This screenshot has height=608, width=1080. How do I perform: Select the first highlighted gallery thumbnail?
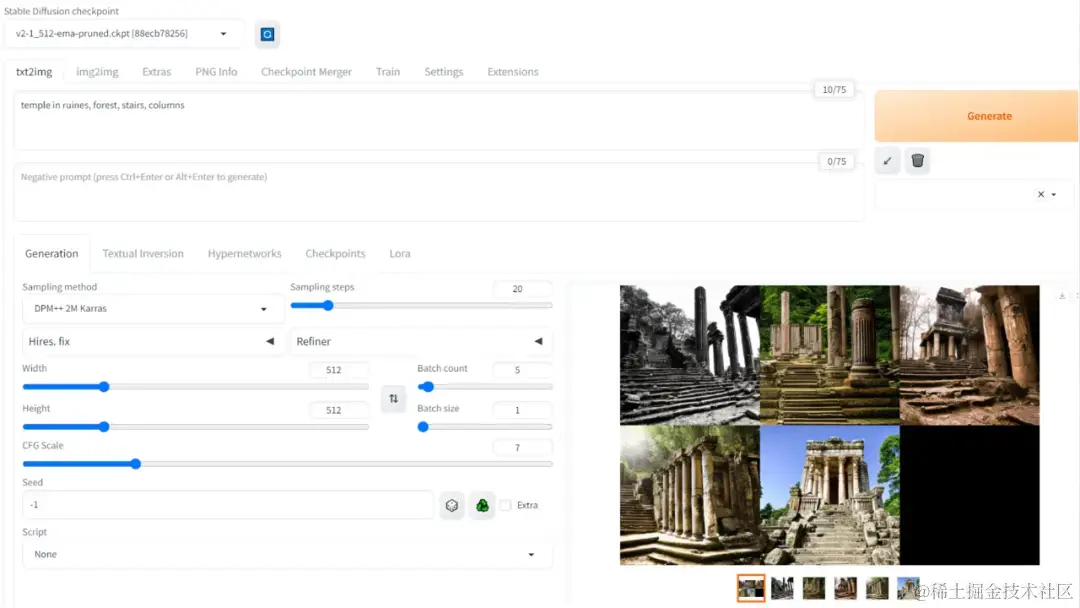(x=751, y=589)
